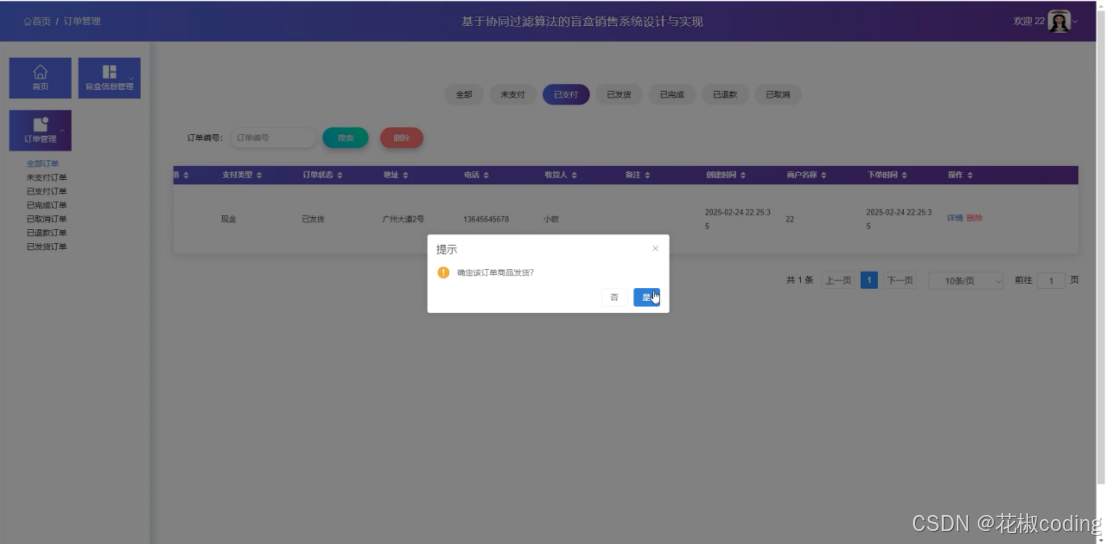Click phone number 13645645678 cell

486,219
